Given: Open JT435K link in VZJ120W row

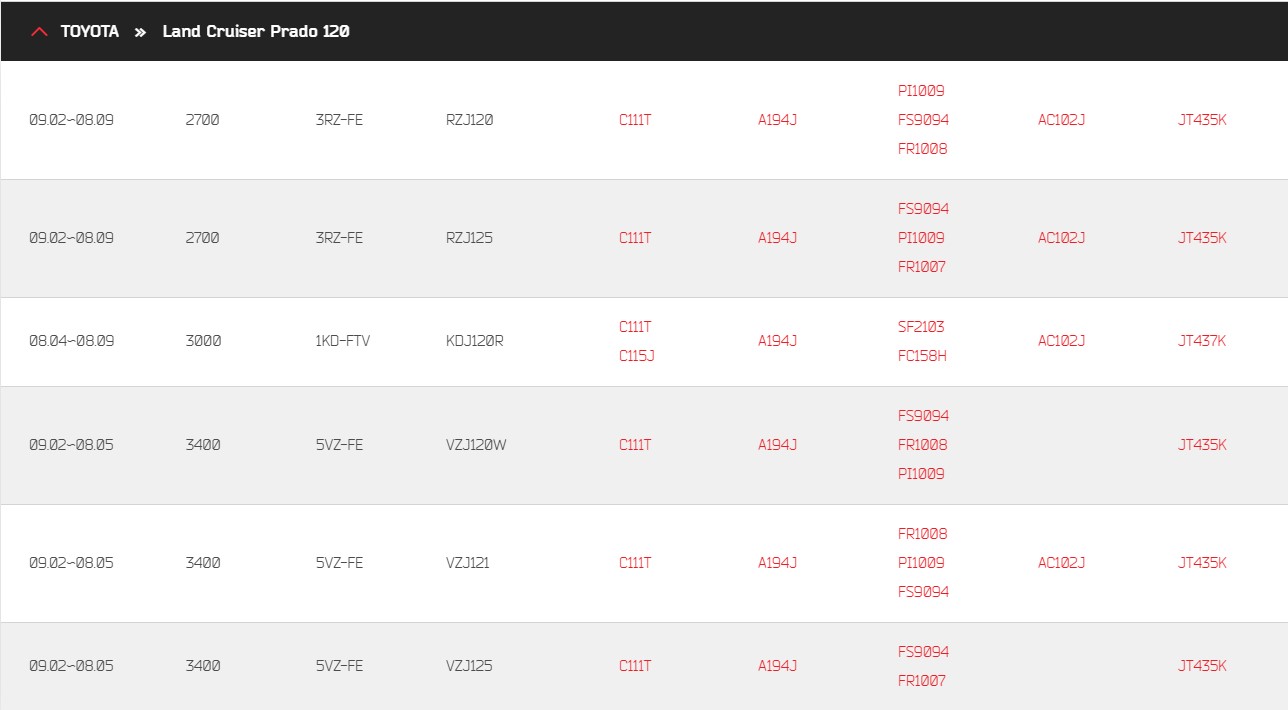Looking at the screenshot, I should tap(1202, 445).
